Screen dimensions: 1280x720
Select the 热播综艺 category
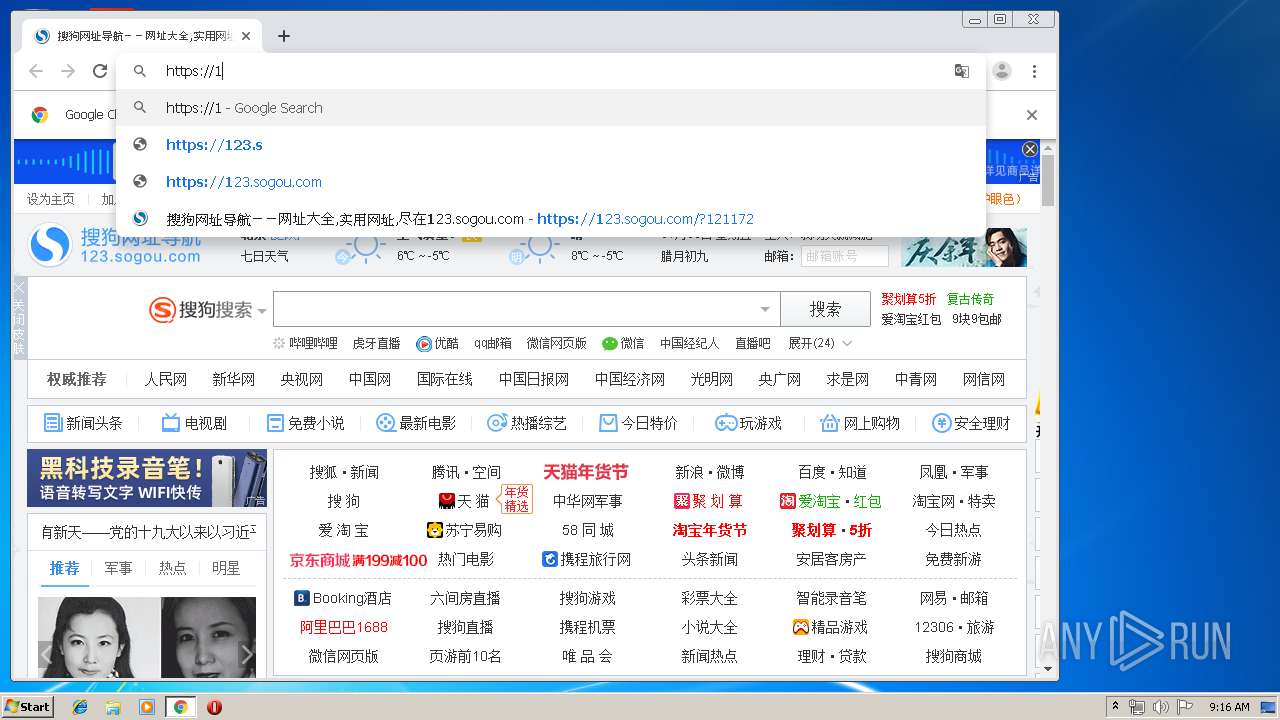coord(527,423)
